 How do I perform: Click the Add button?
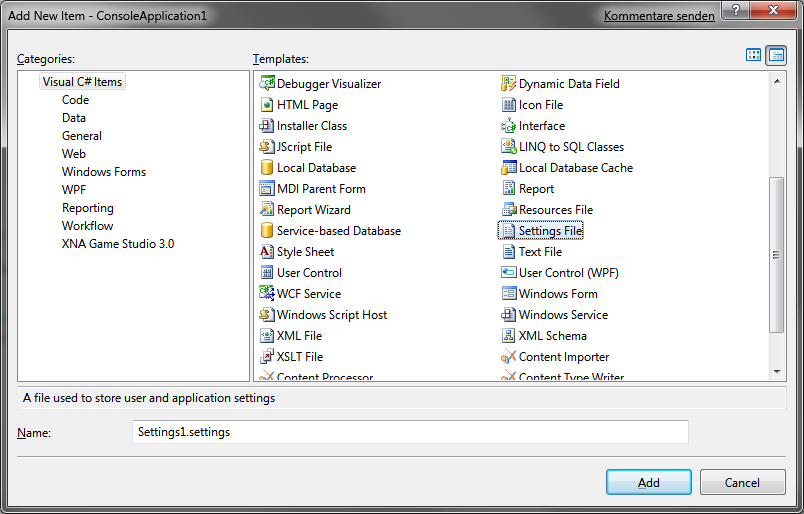click(x=648, y=482)
